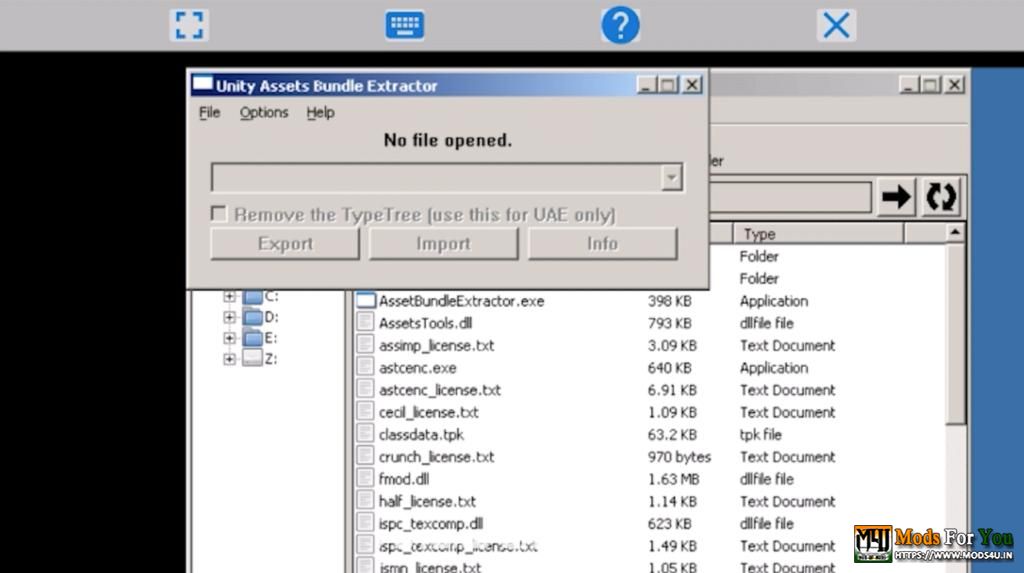Click the refresh arrows button in file browser
Image resolution: width=1024 pixels, height=573 pixels.
pos(940,197)
